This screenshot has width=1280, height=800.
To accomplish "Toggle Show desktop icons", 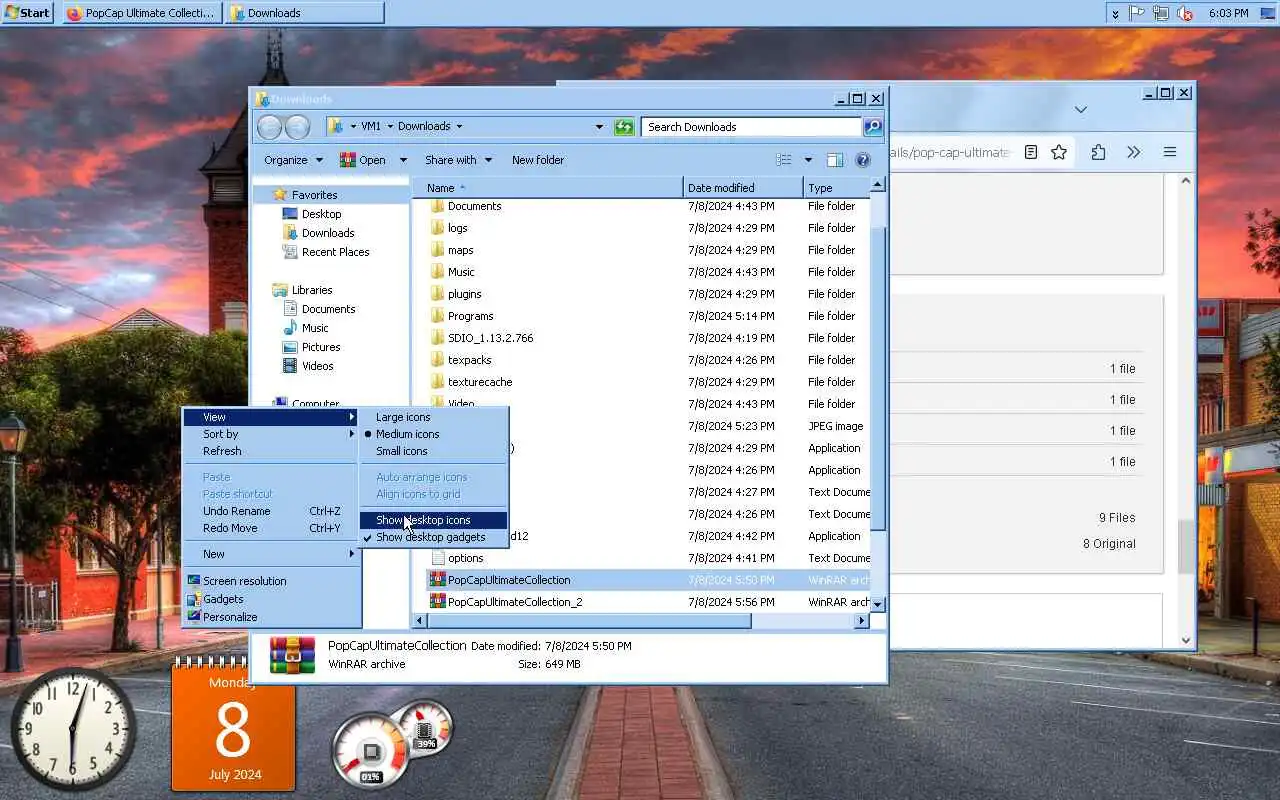I will coord(434,520).
